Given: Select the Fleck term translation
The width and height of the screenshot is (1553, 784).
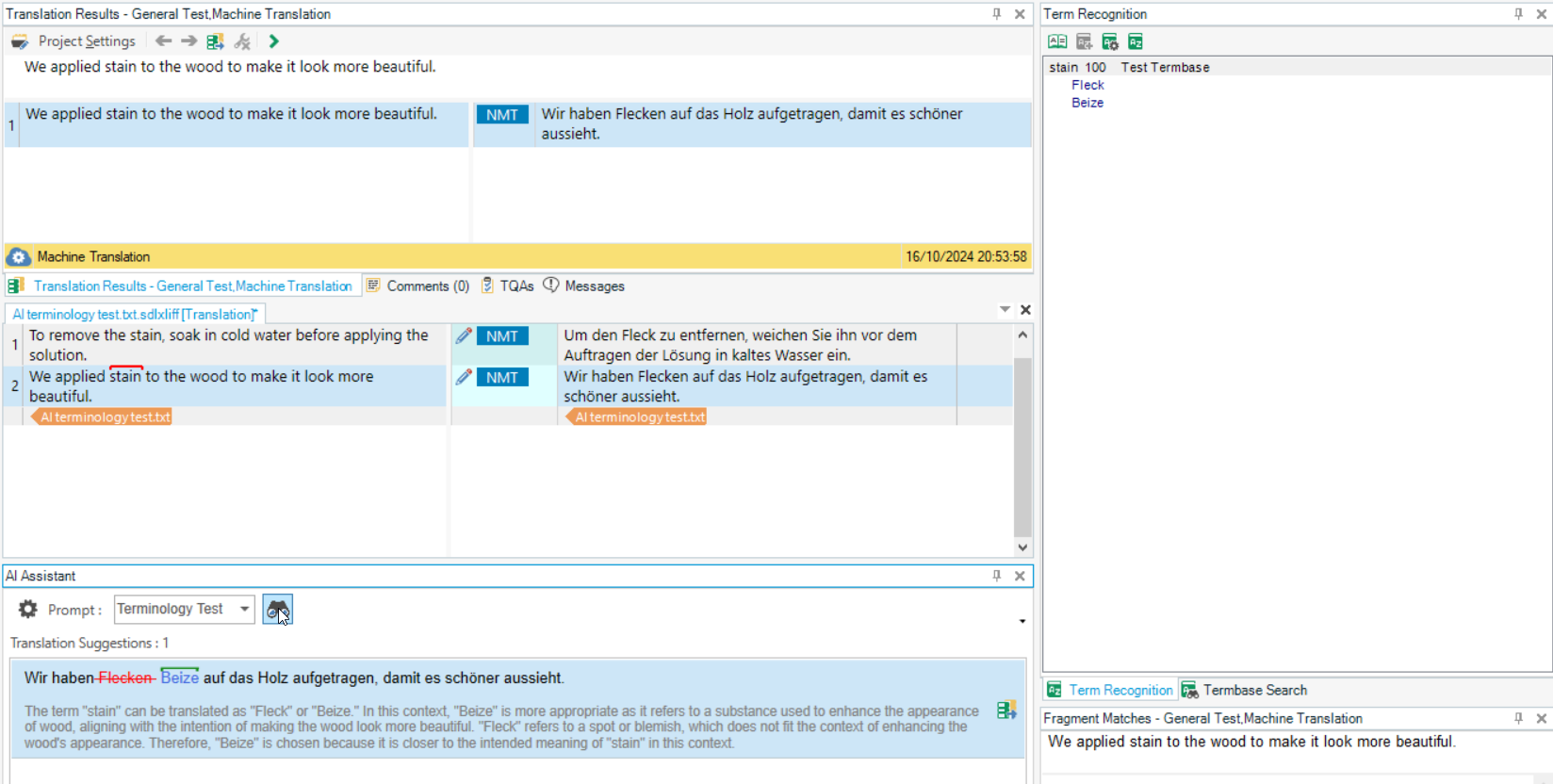Looking at the screenshot, I should click(x=1087, y=85).
